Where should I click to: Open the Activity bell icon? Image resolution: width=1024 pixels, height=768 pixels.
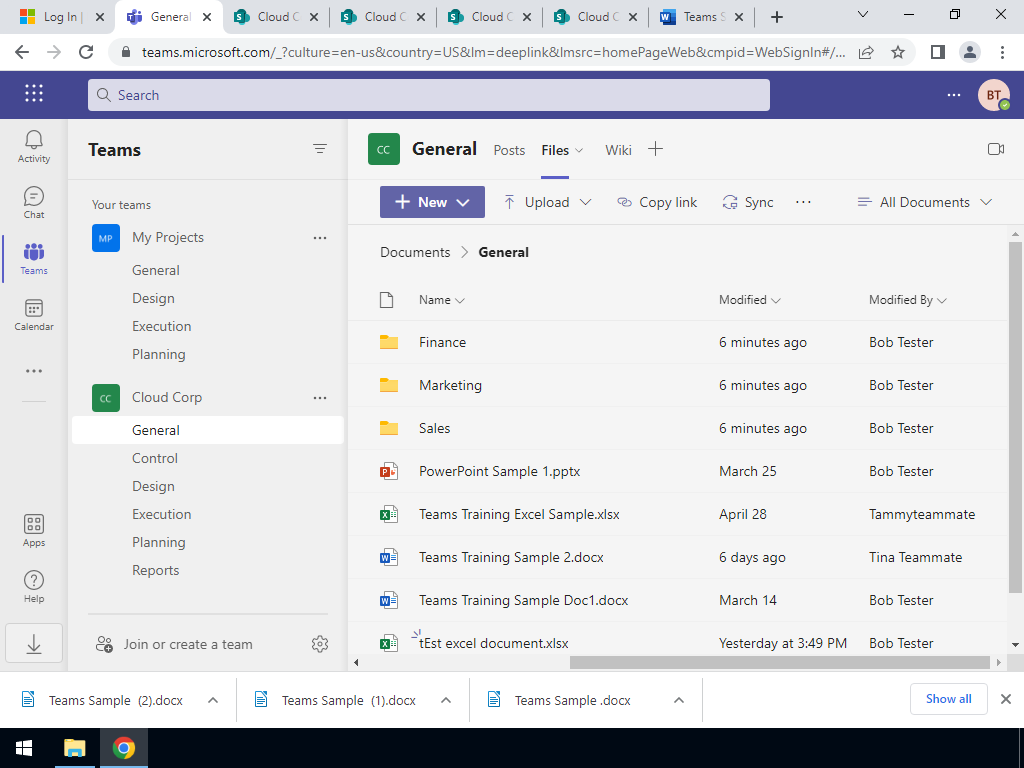coord(34,146)
